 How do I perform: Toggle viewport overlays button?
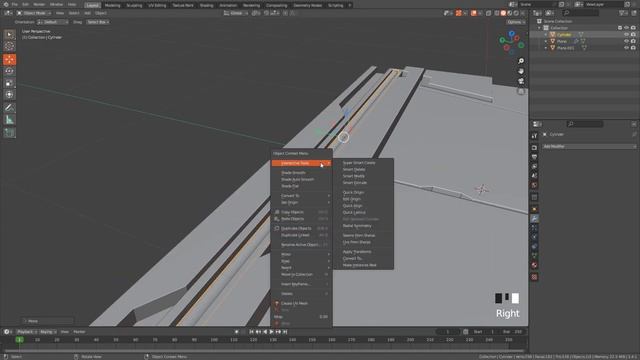coord(473,13)
